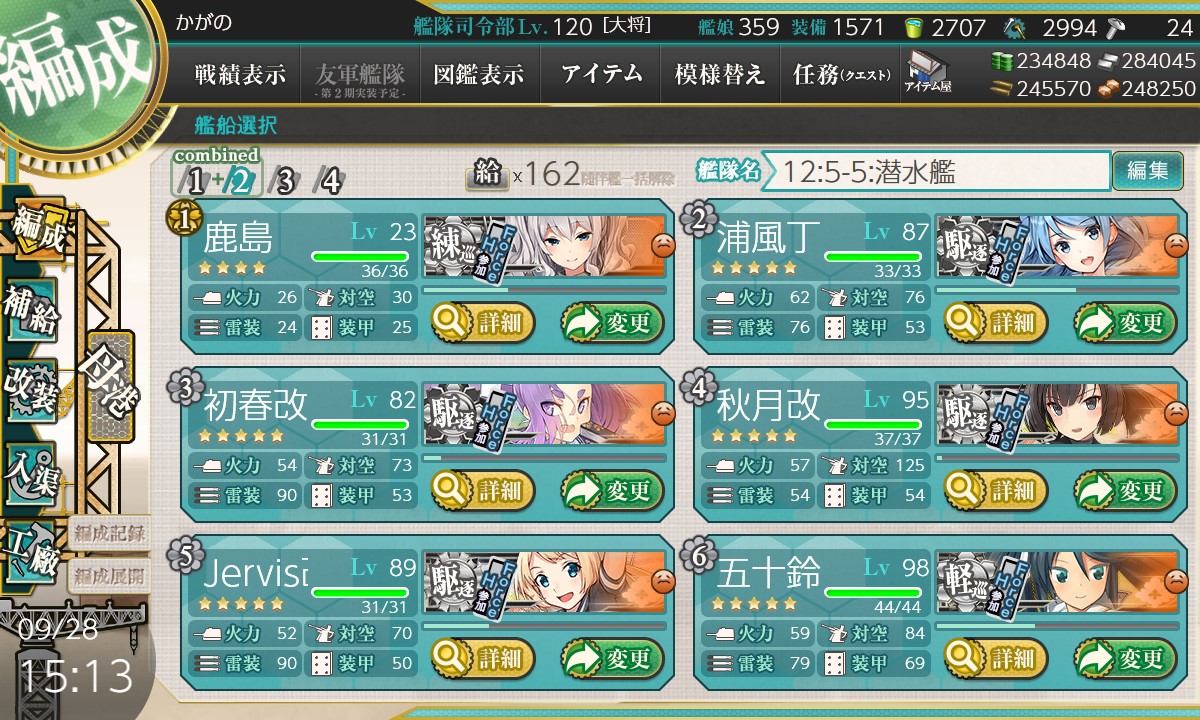This screenshot has height=720, width=1200.
Task: Open 任務 quest menu
Action: tap(840, 74)
